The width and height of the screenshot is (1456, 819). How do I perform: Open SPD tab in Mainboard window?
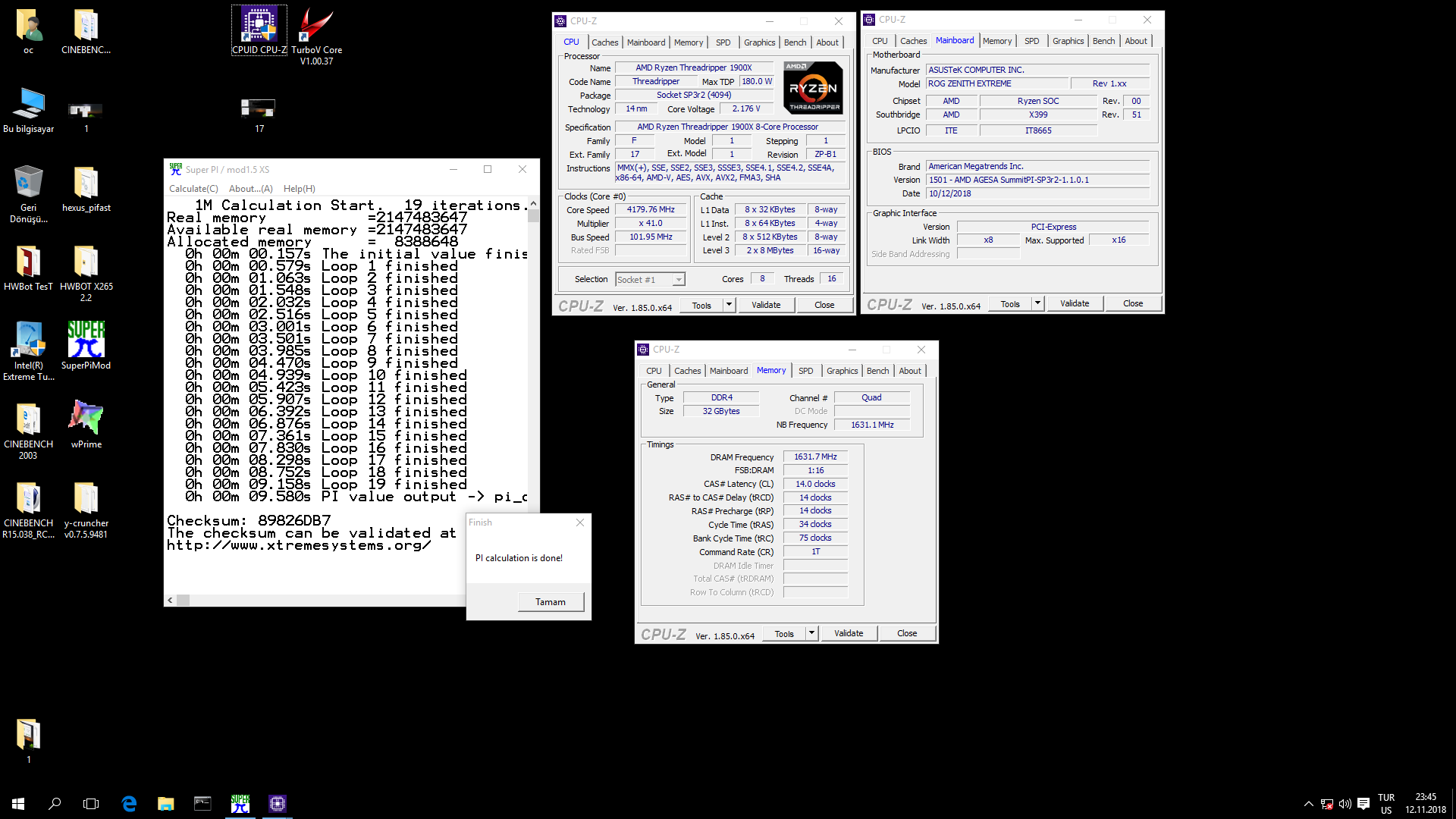tap(1031, 41)
